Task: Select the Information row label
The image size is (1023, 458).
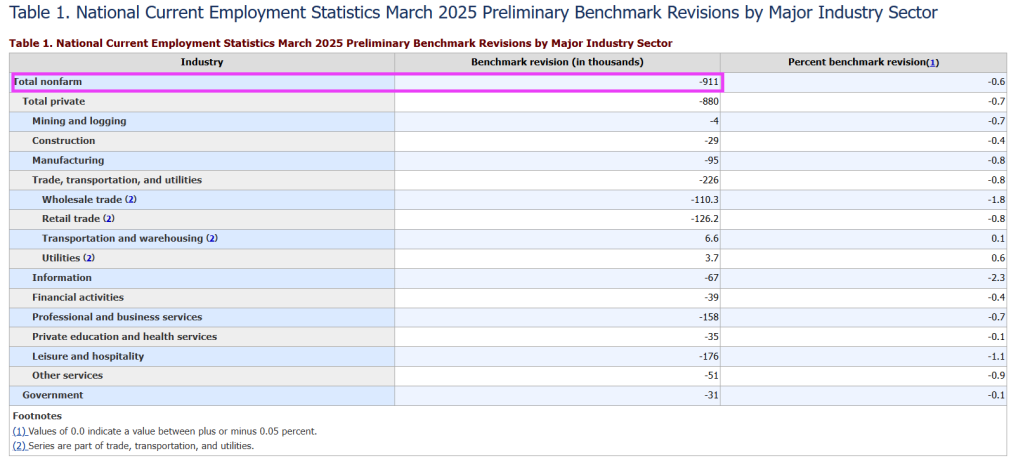Action: pyautogui.click(x=62, y=278)
